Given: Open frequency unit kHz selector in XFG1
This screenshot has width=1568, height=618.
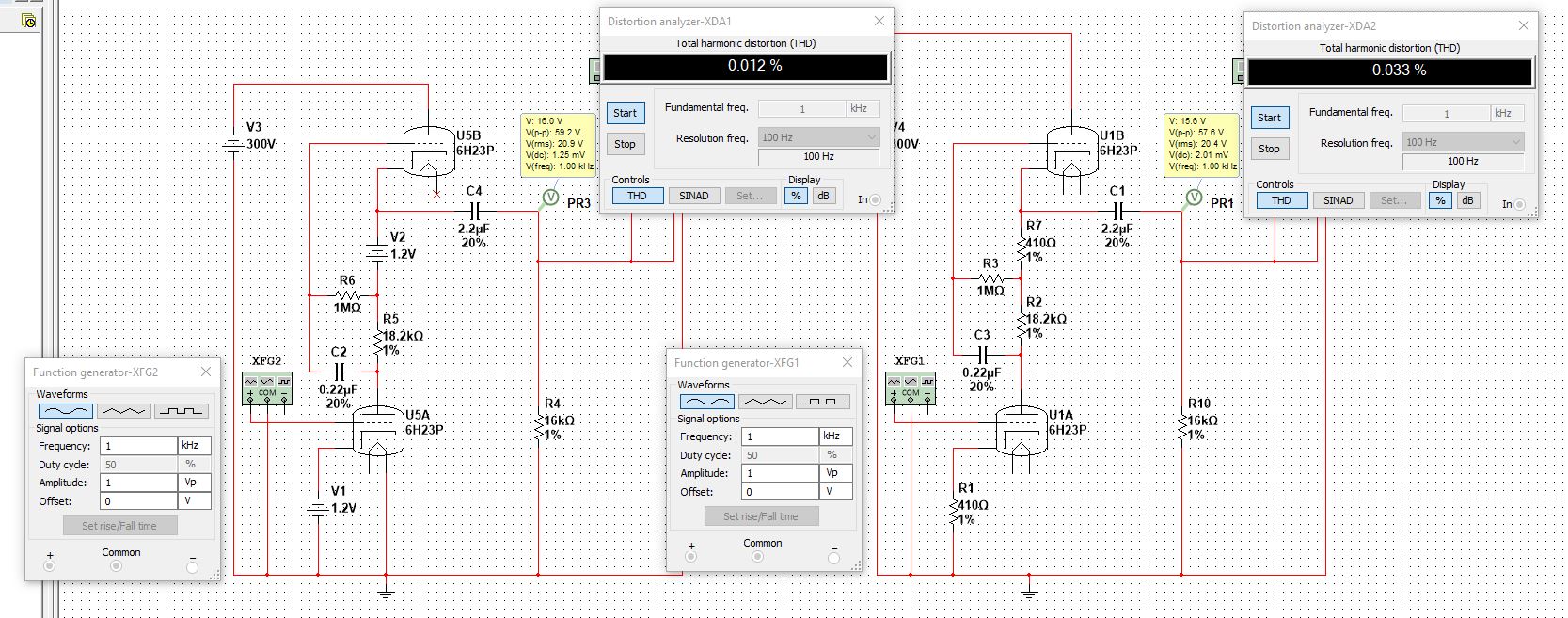Looking at the screenshot, I should [x=836, y=436].
